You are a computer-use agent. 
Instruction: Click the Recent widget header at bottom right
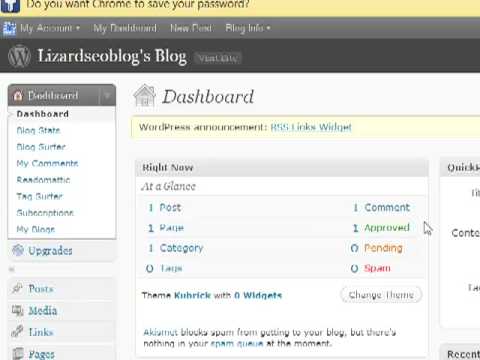pyautogui.click(x=460, y=353)
